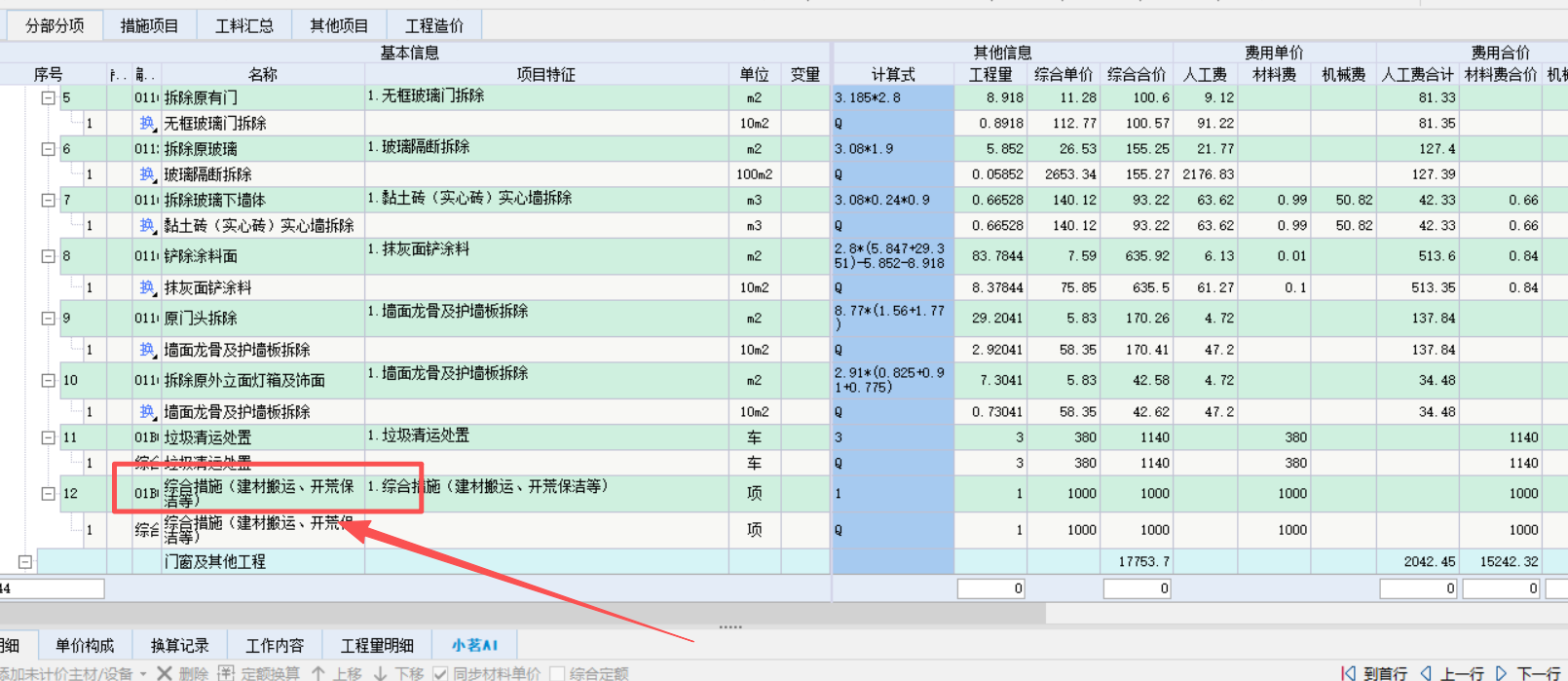The image size is (1568, 681).
Task: Click the 换 icon in the row under 拆除原外立面灯箱及饰面
Action: point(147,411)
